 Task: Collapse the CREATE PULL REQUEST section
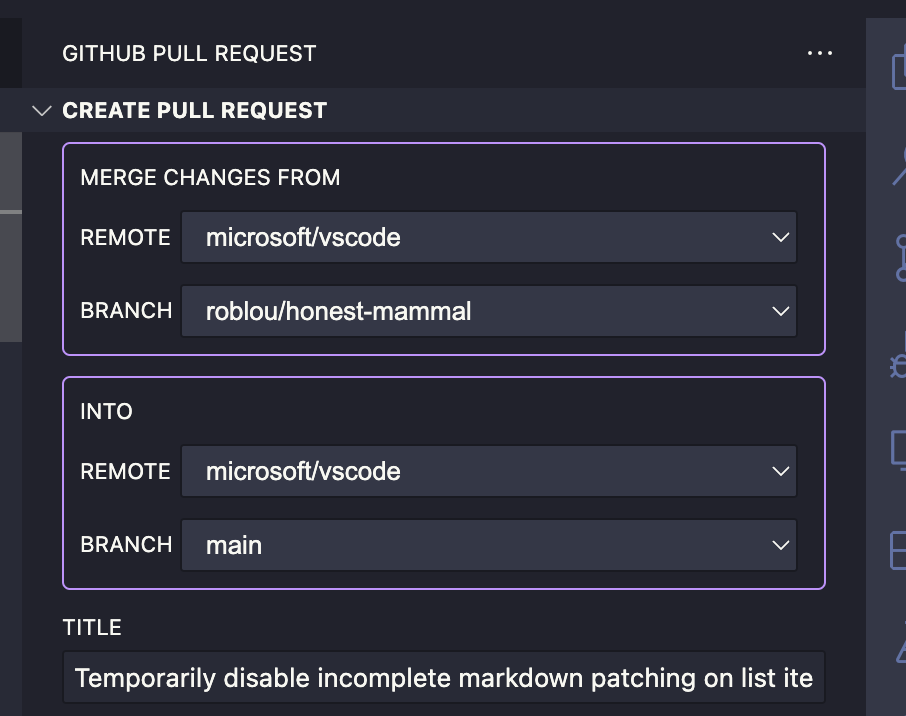(42, 110)
